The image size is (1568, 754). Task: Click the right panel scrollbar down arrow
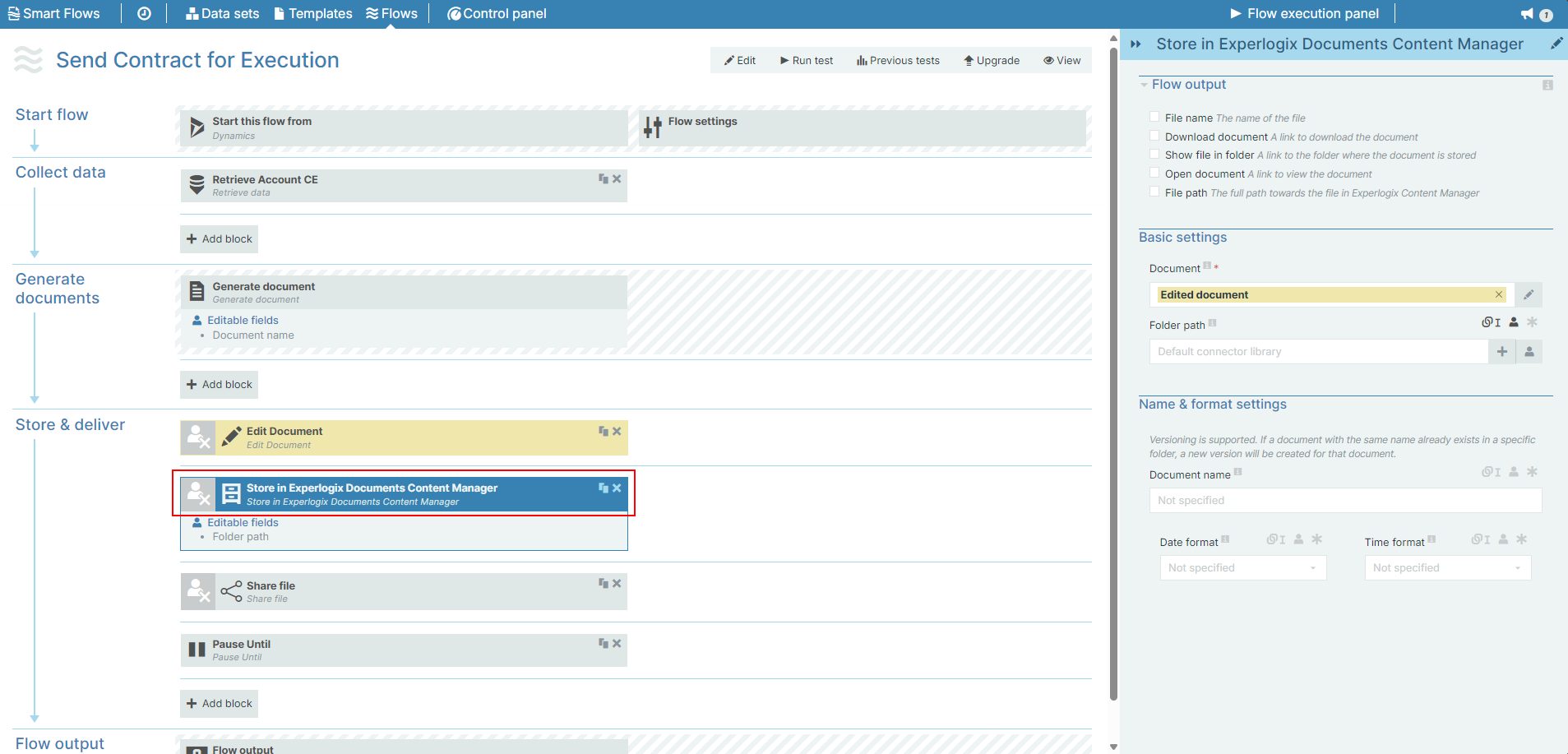click(1113, 747)
